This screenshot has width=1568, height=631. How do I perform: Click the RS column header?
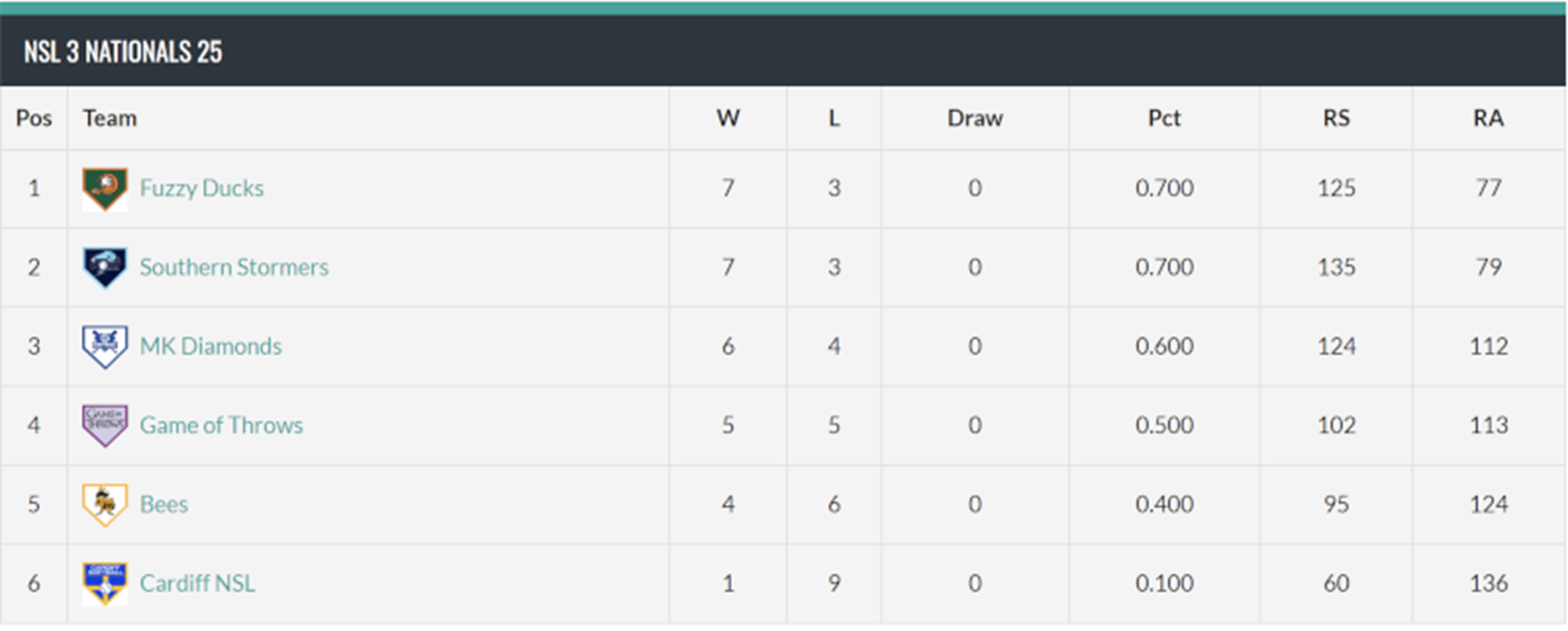pos(1336,118)
